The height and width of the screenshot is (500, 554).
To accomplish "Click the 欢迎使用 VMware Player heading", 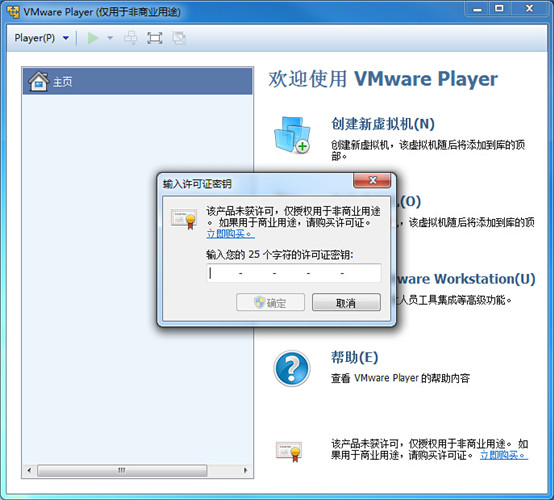I will (x=383, y=79).
